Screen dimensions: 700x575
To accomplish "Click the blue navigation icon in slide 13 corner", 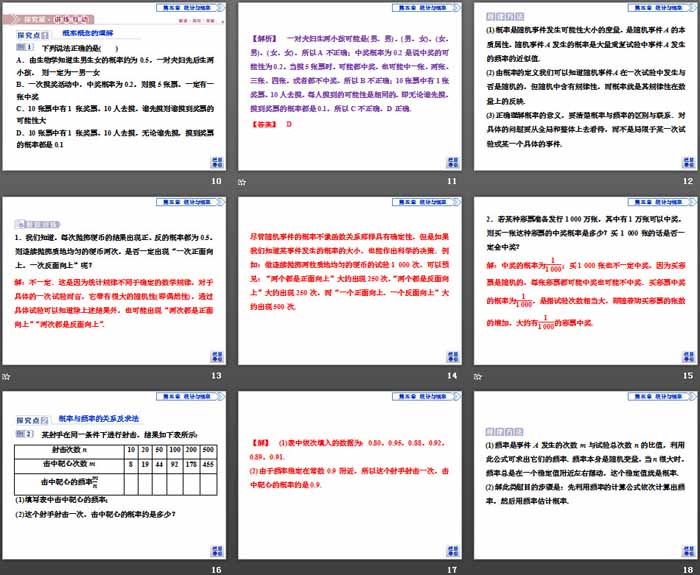I will click(217, 357).
